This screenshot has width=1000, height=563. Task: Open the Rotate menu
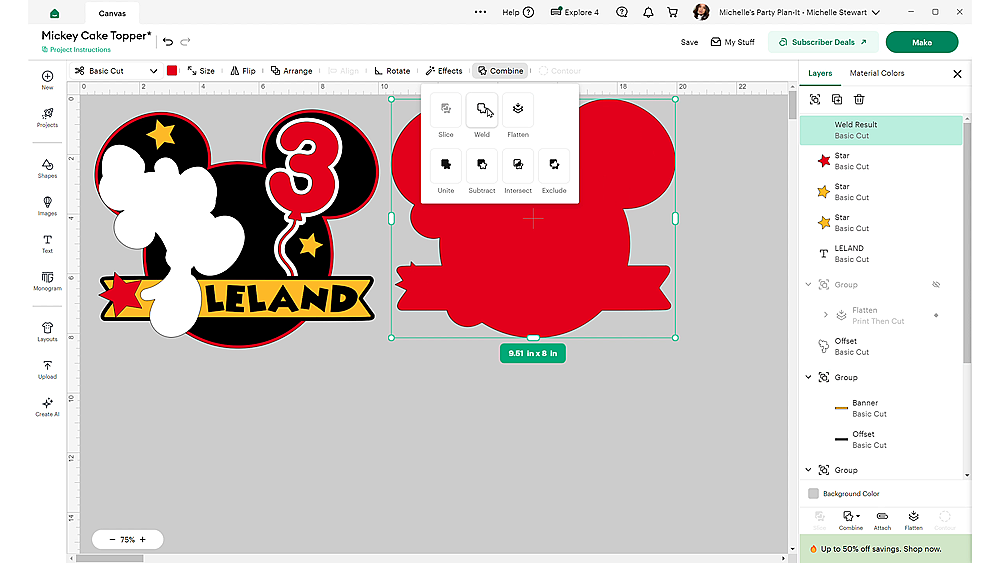click(392, 71)
